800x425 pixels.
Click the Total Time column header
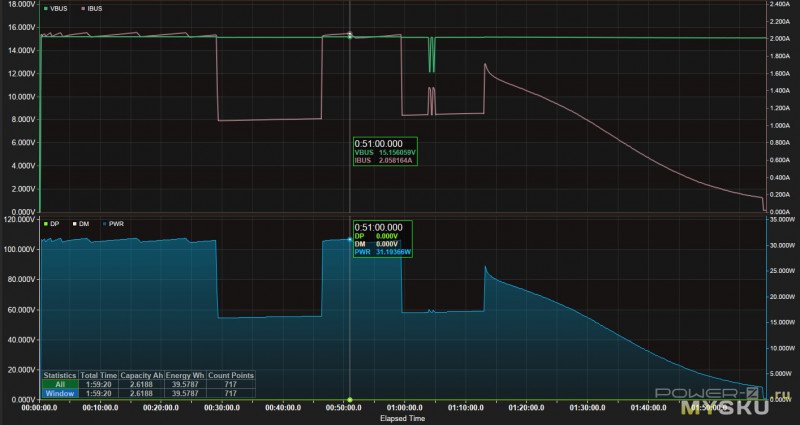coord(96,376)
